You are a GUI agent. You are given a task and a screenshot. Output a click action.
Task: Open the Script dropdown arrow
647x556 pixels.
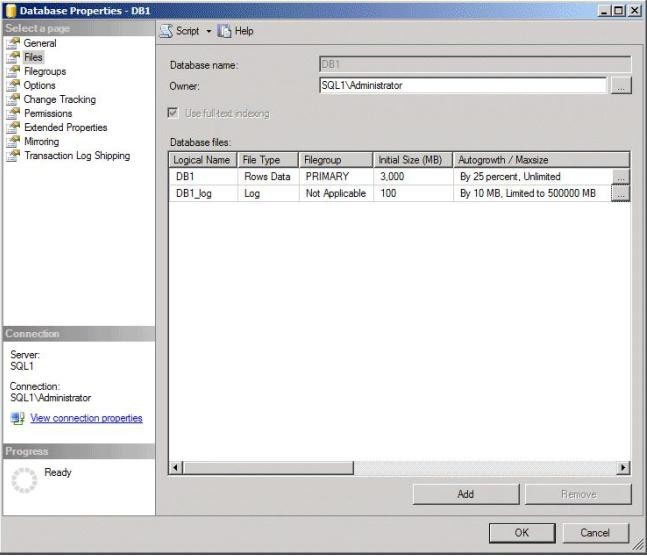pos(208,31)
